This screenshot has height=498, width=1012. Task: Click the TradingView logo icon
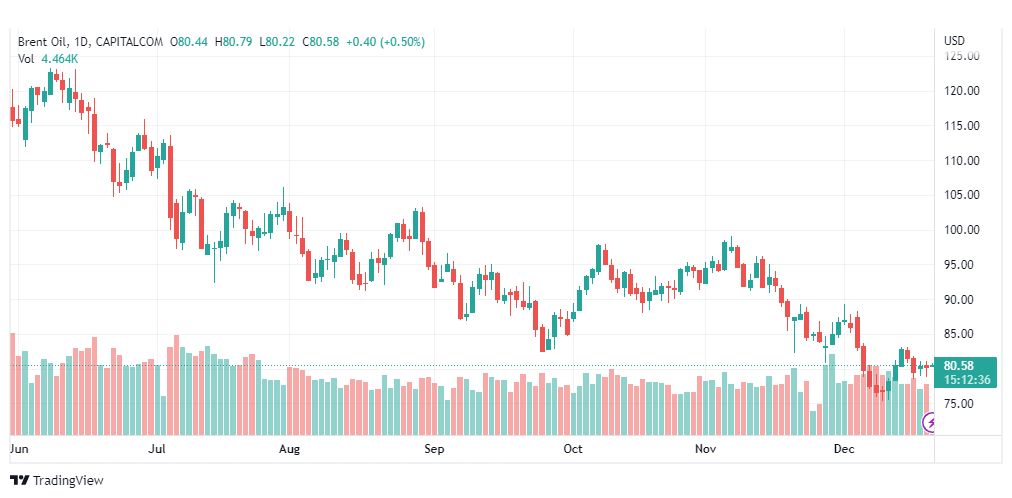19,480
